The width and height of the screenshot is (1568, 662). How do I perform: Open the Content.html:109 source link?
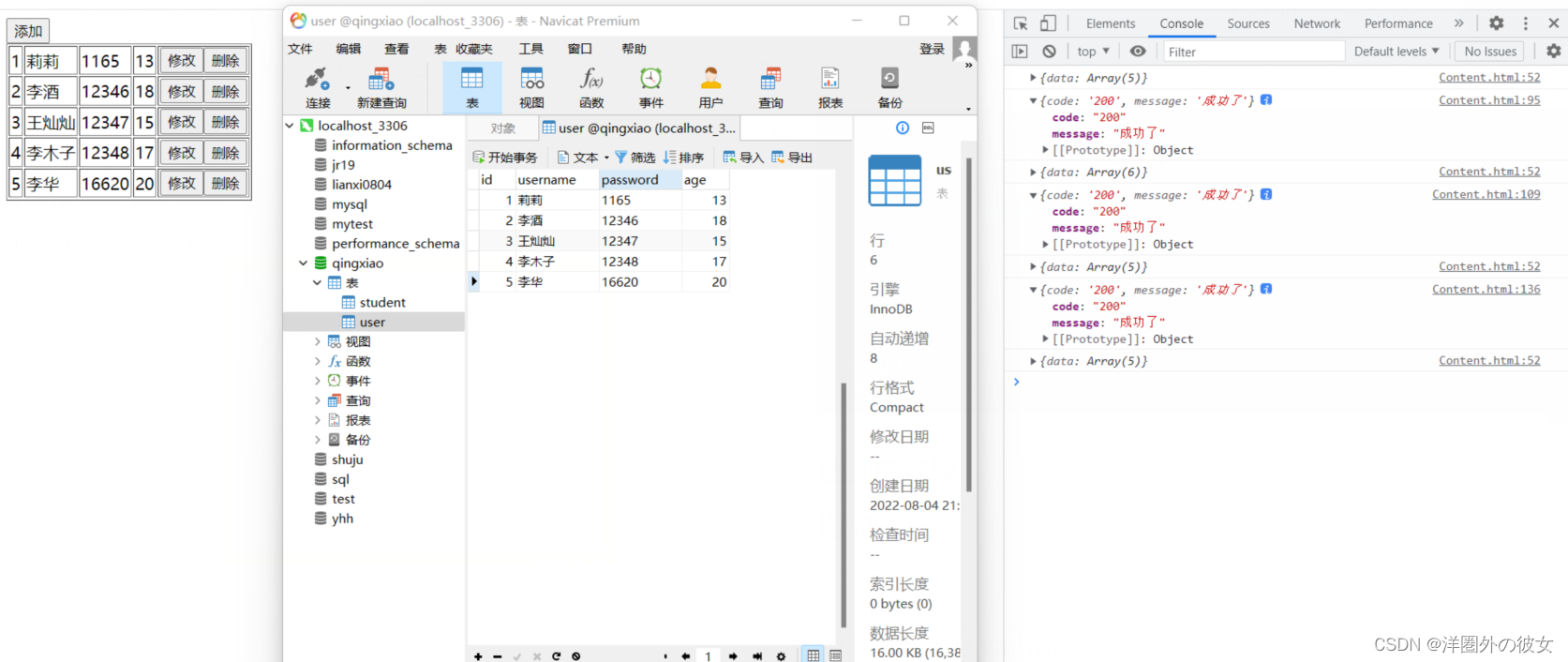tap(1486, 195)
